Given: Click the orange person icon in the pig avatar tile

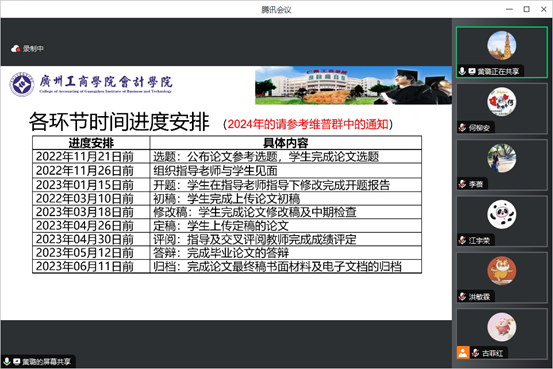Looking at the screenshot, I should [x=463, y=352].
